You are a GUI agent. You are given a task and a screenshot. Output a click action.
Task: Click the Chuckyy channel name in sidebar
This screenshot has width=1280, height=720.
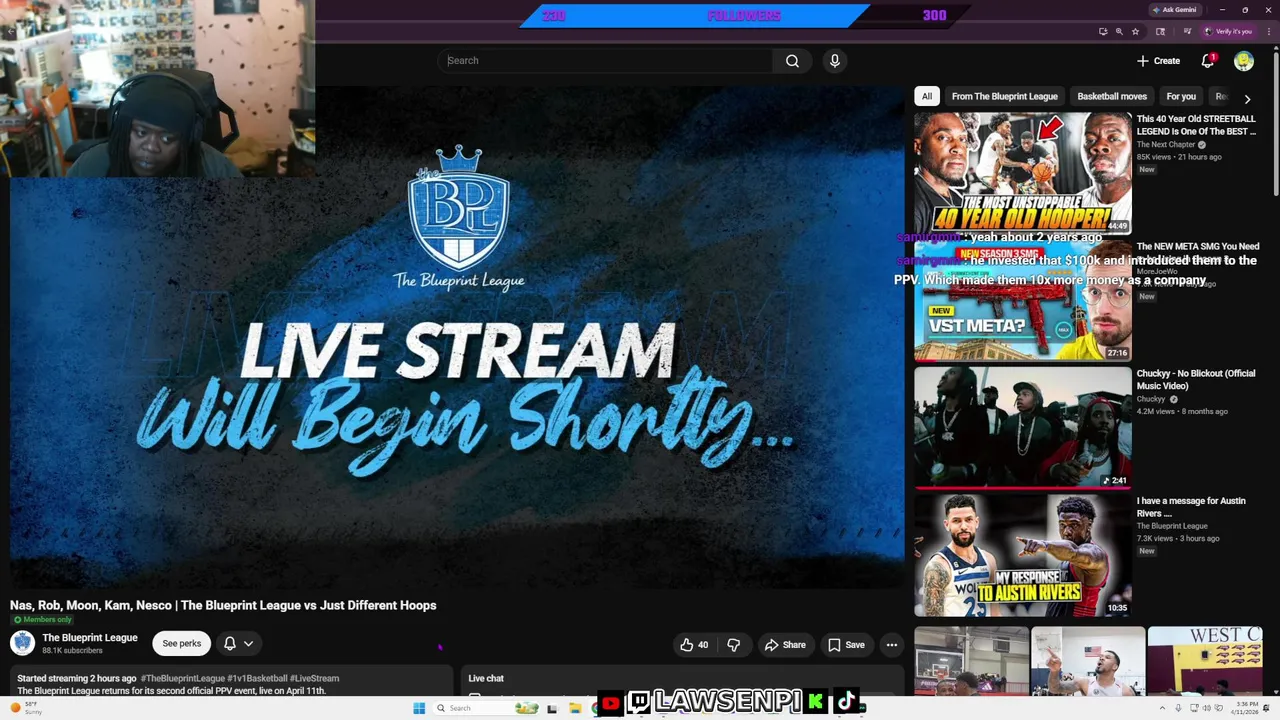tap(1151, 399)
